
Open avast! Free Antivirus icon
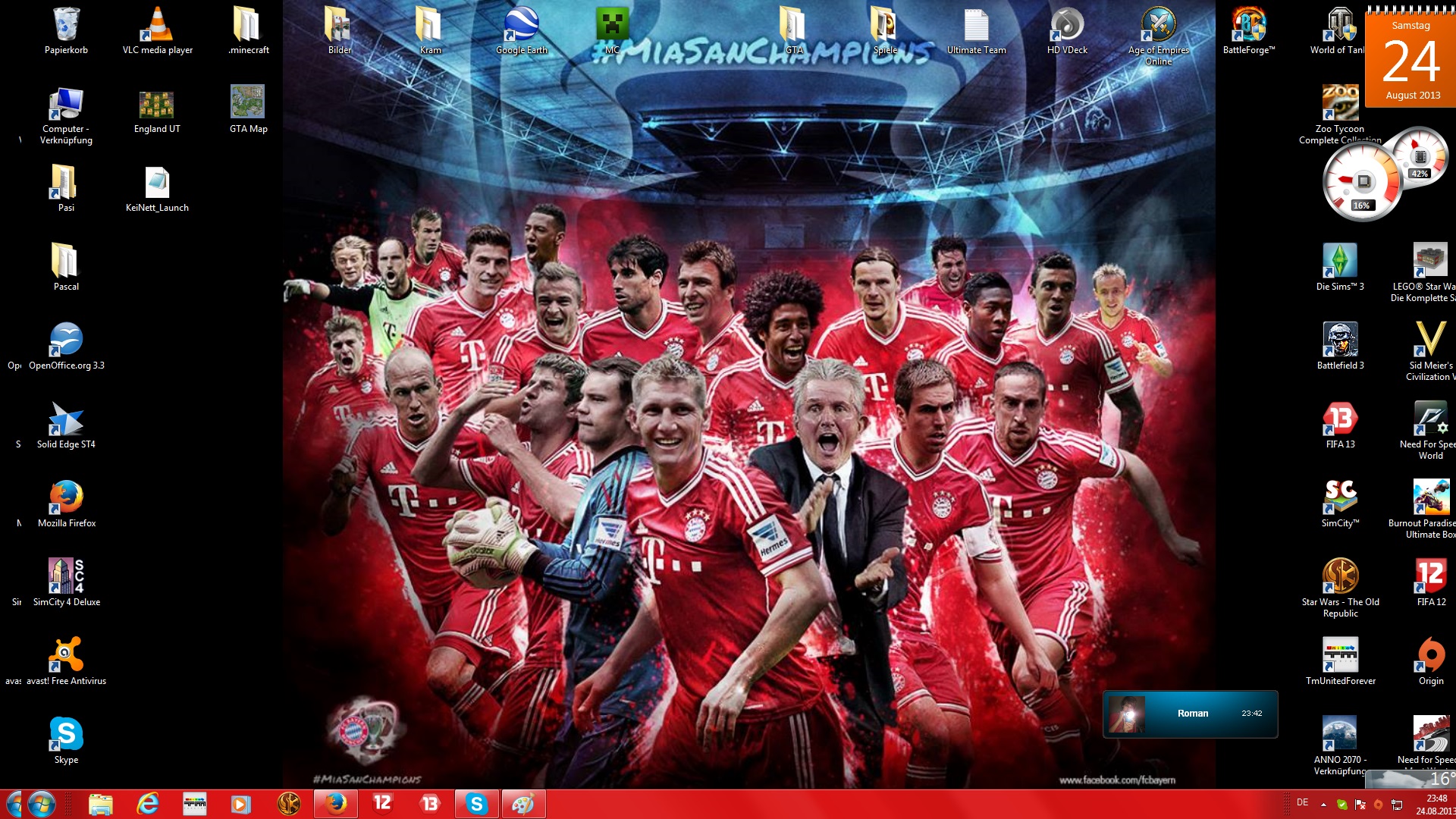tap(66, 656)
